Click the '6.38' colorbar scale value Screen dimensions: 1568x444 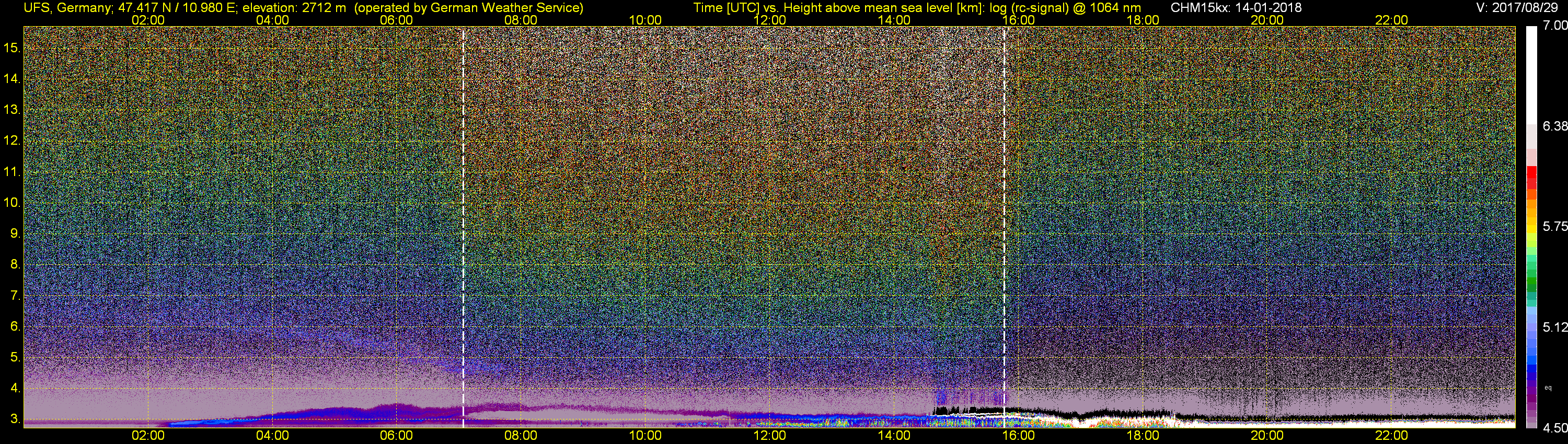[x=1555, y=126]
